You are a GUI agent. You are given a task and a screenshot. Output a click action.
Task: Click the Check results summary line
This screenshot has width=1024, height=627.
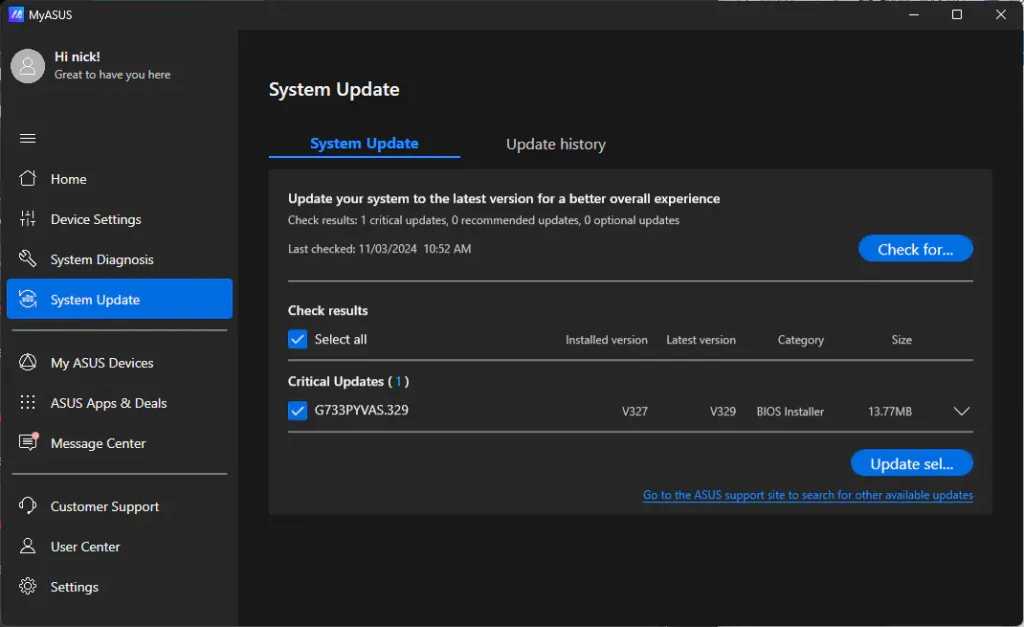point(483,220)
